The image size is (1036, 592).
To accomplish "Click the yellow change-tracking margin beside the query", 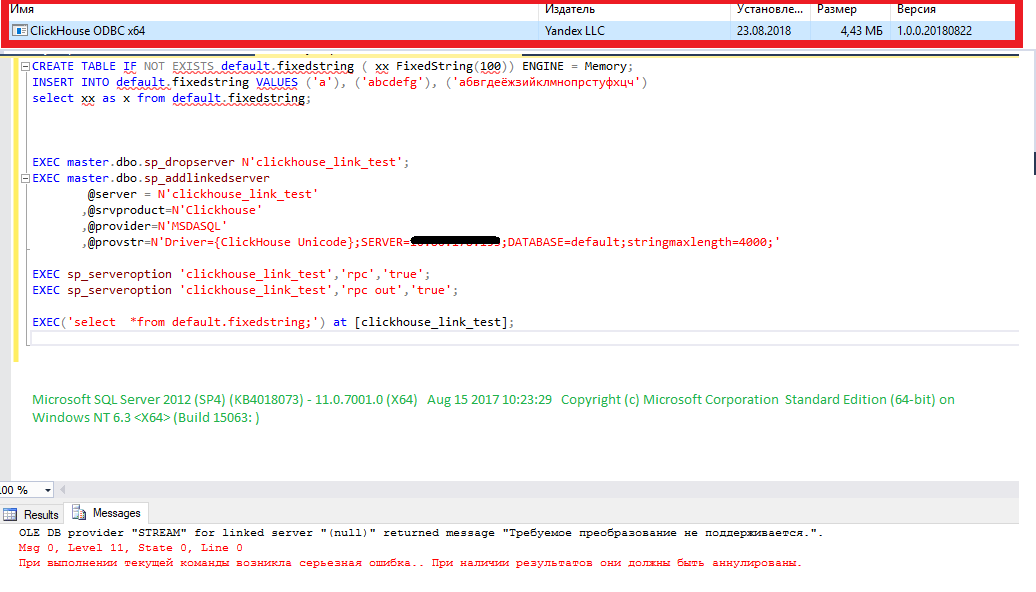I will [15, 200].
